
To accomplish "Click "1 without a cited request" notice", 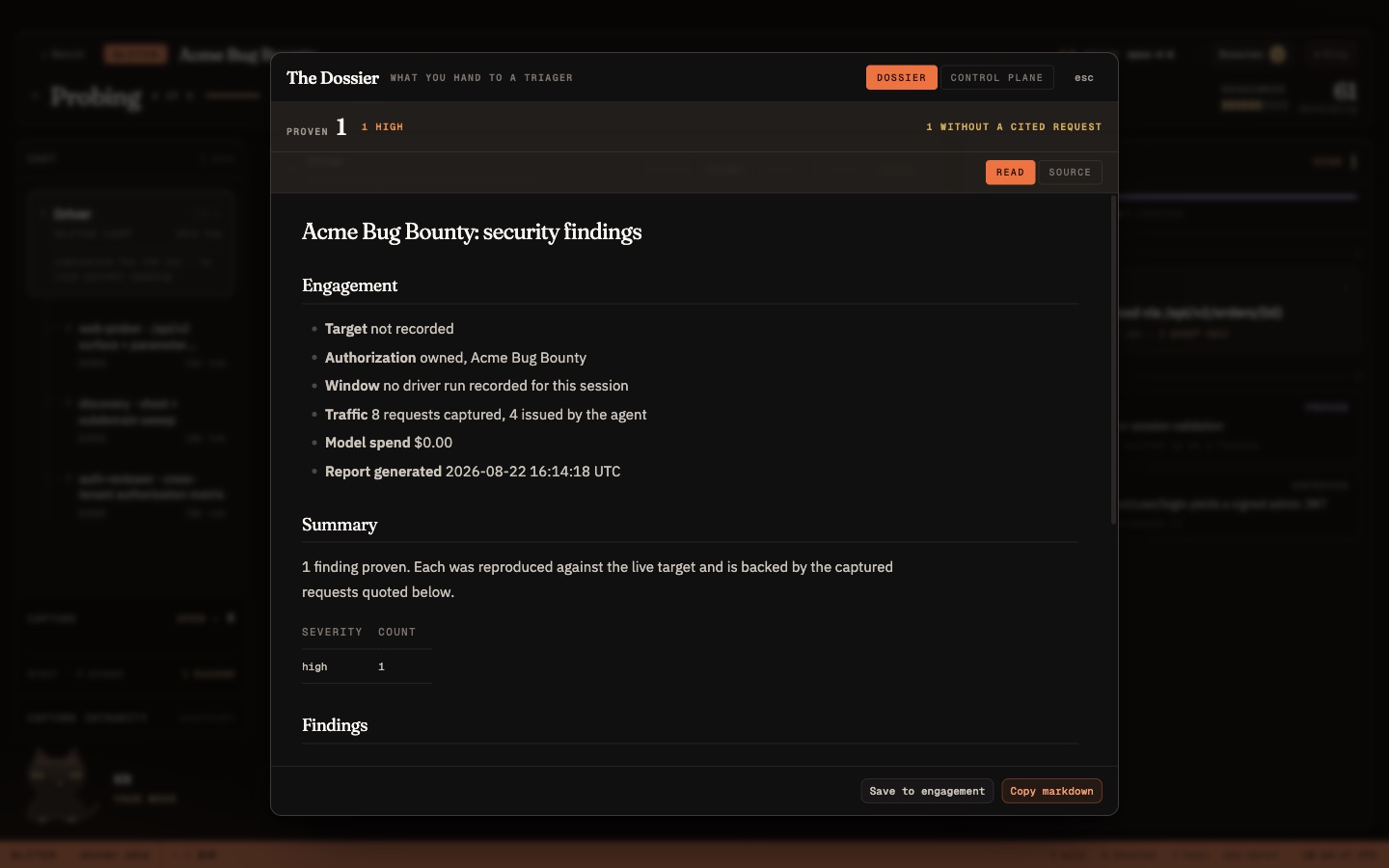I will [x=1014, y=127].
